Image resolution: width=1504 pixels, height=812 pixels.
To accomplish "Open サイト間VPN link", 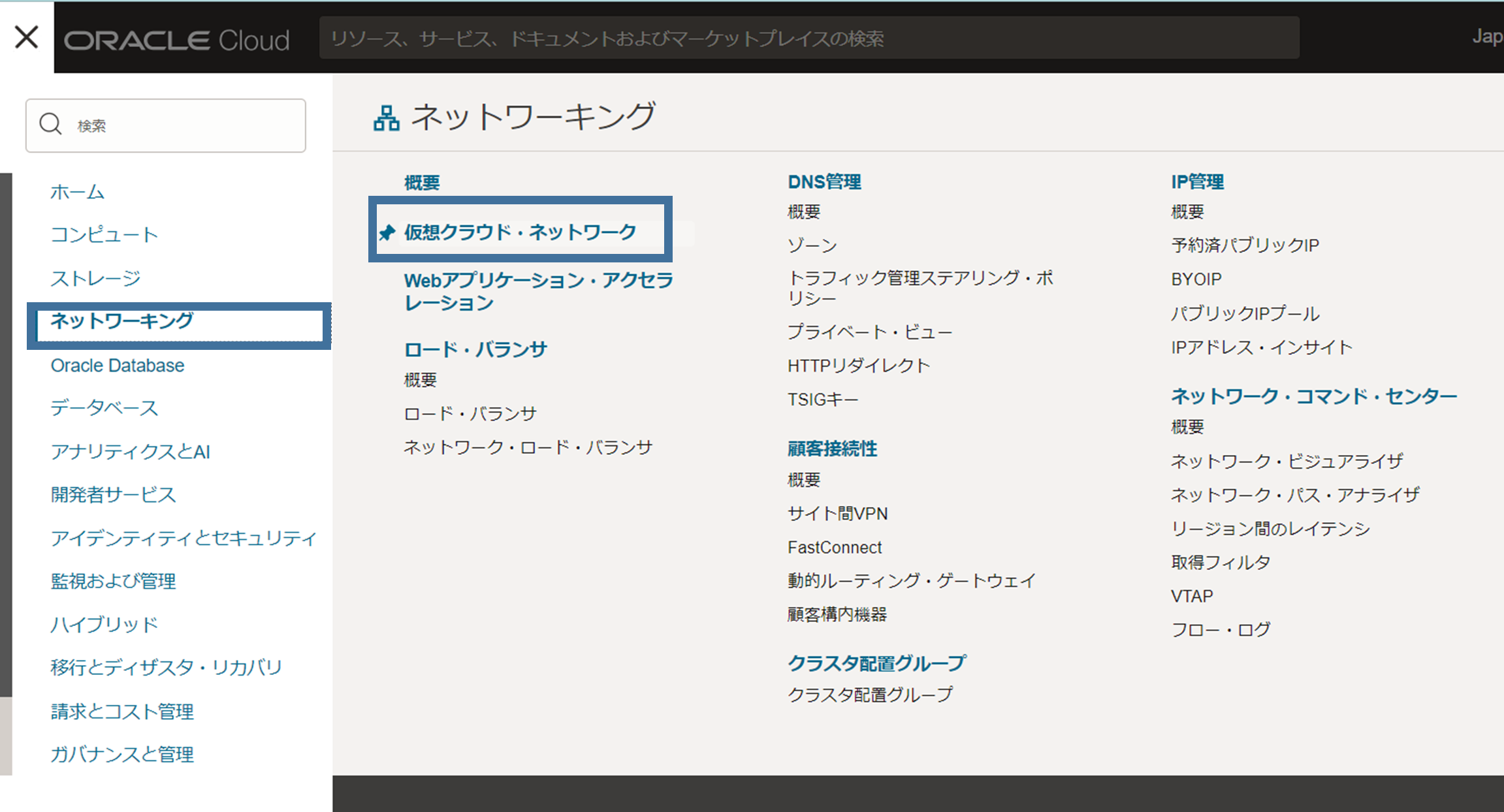I will (x=837, y=514).
